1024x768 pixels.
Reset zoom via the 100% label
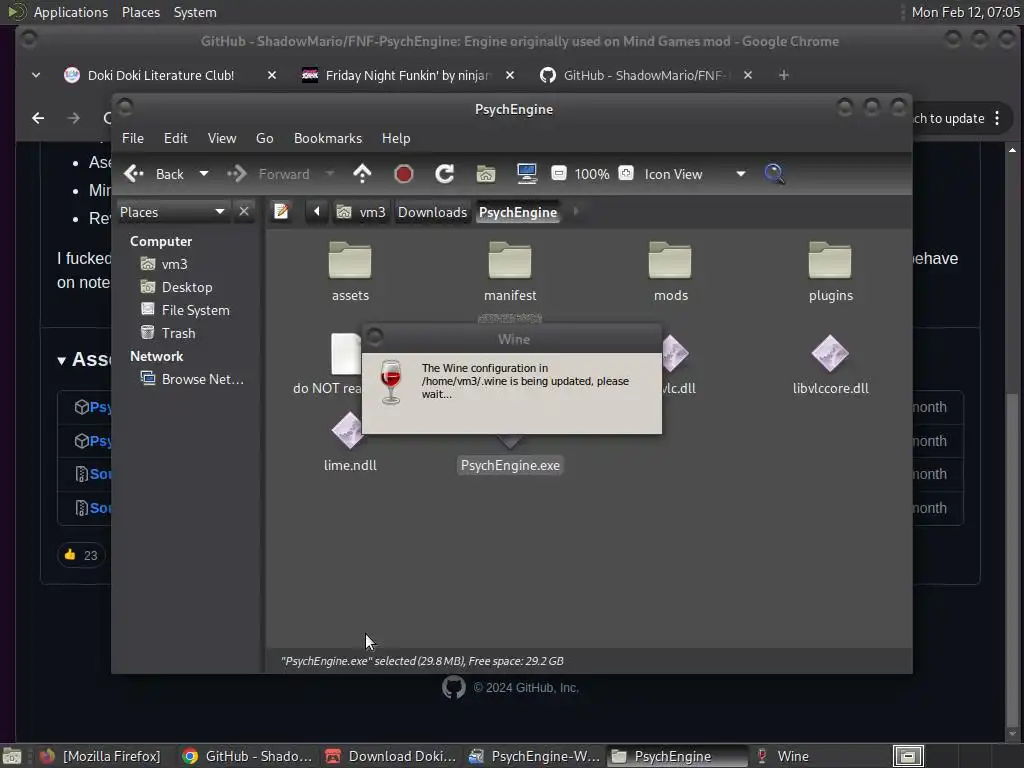tap(592, 174)
